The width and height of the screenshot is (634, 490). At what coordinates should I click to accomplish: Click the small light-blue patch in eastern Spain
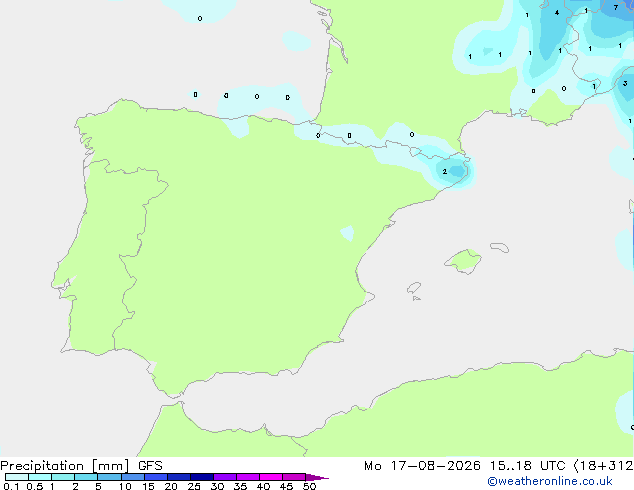point(347,233)
